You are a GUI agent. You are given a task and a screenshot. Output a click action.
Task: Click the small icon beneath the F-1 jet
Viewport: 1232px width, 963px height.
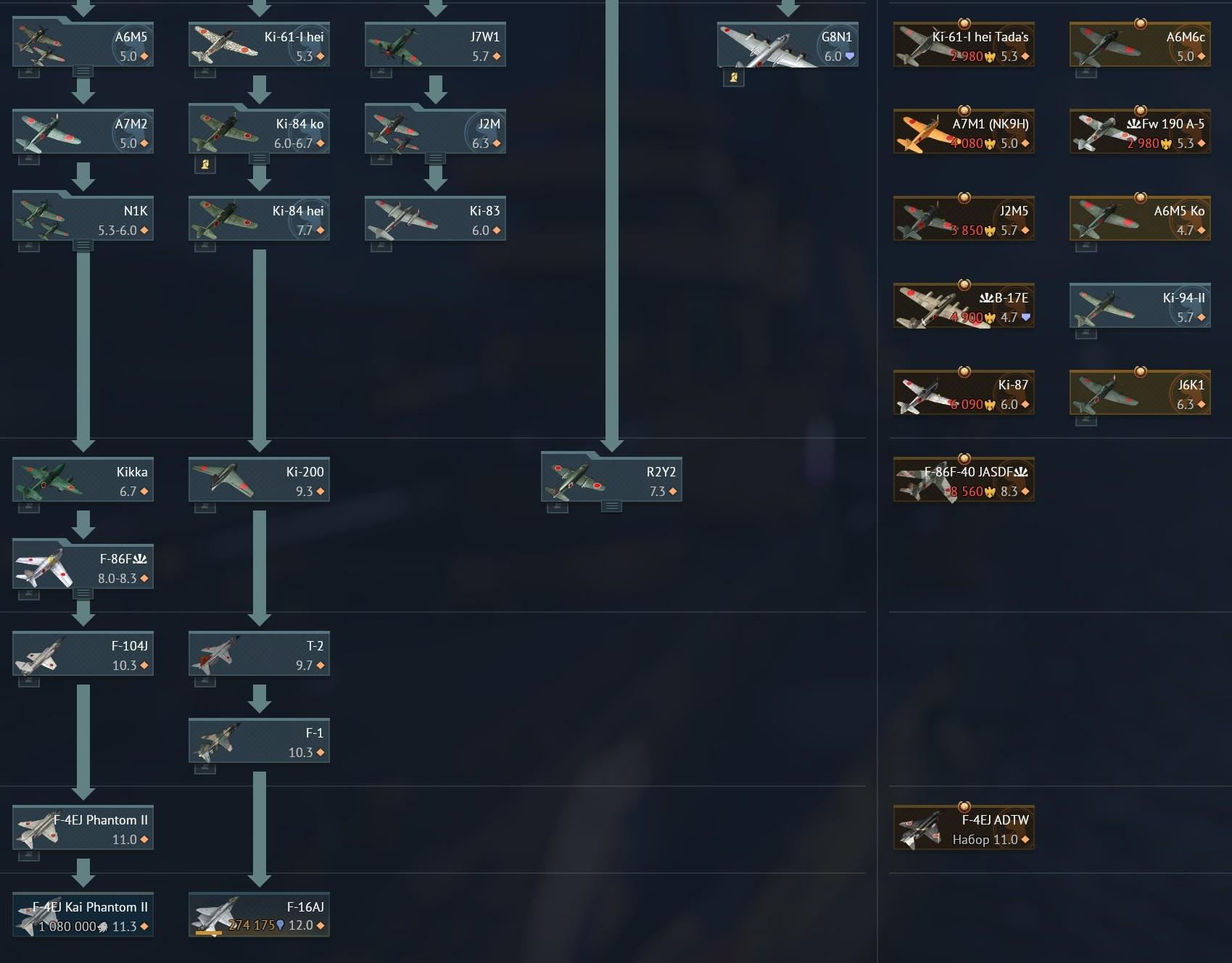(205, 769)
